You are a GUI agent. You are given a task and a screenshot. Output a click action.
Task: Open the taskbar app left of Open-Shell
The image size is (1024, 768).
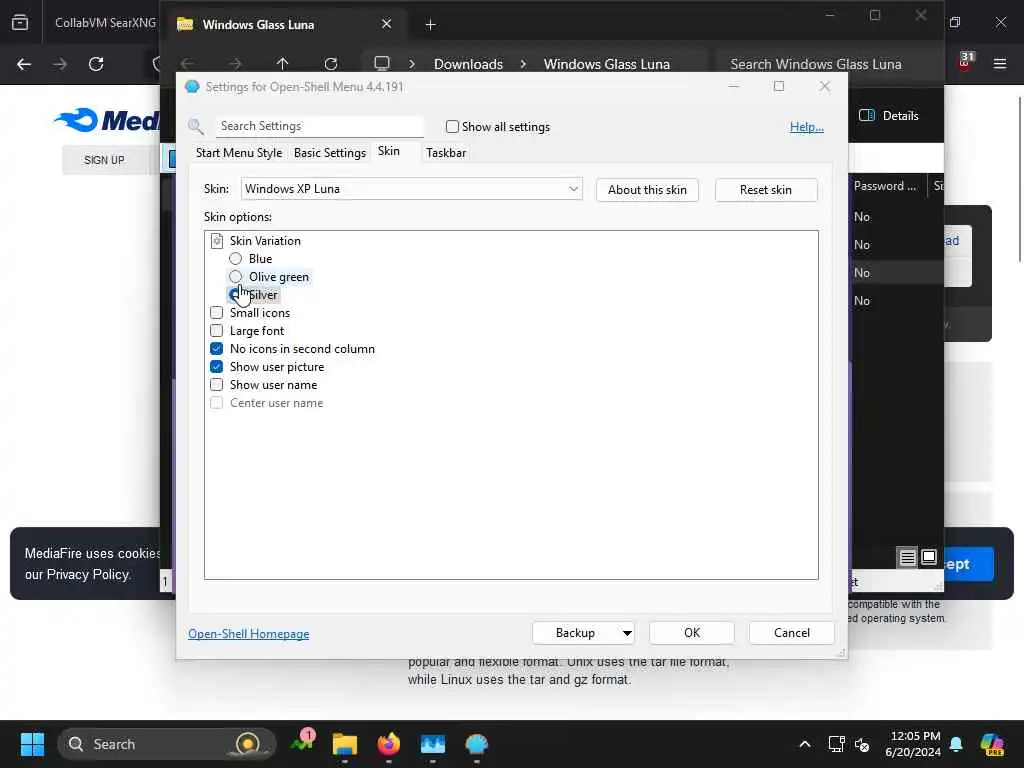(432, 744)
